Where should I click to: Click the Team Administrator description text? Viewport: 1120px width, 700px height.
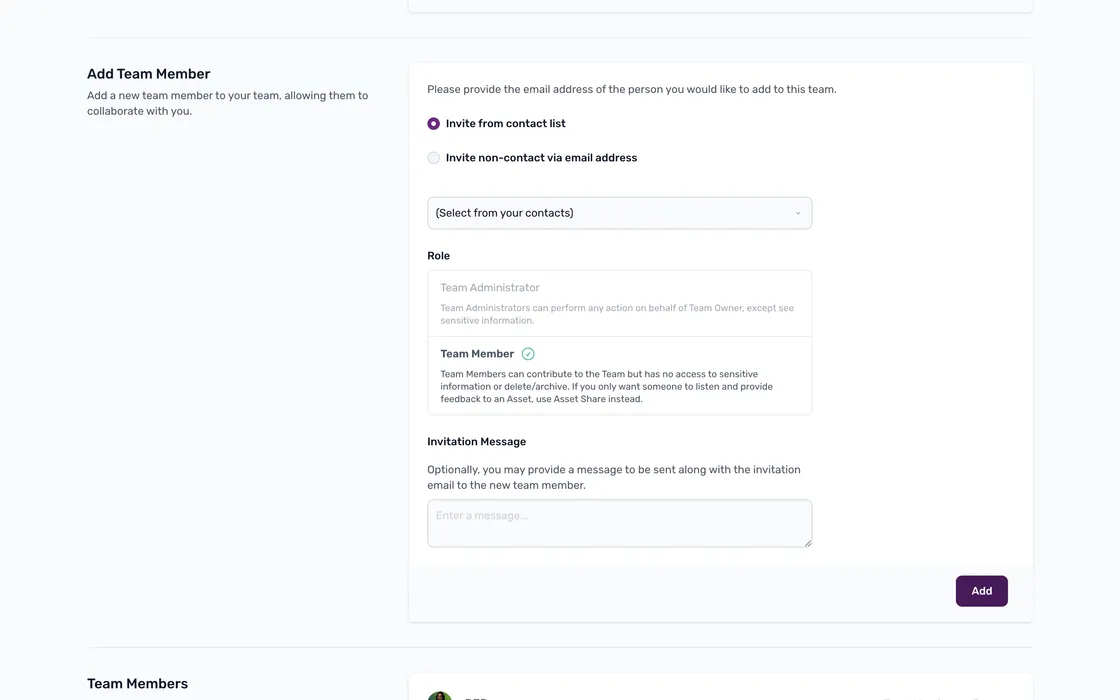(617, 314)
